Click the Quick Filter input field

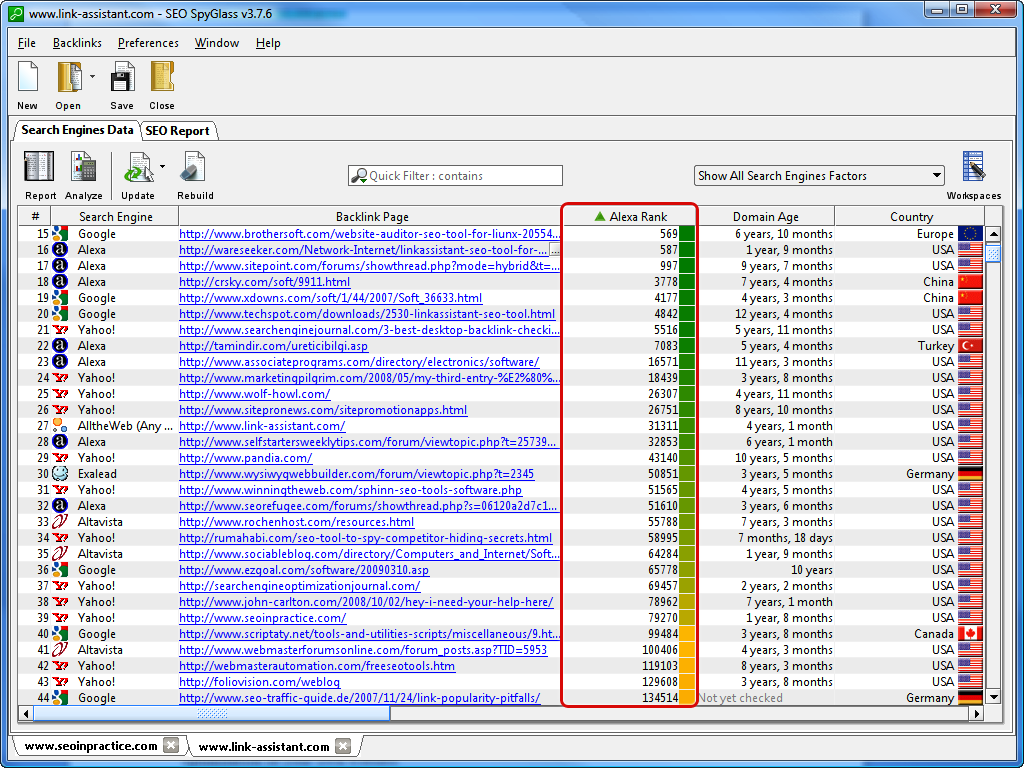[455, 176]
